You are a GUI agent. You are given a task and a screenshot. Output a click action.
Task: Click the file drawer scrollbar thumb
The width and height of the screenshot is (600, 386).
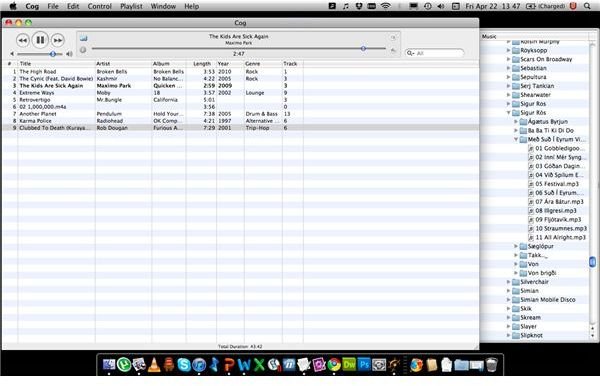(x=592, y=262)
